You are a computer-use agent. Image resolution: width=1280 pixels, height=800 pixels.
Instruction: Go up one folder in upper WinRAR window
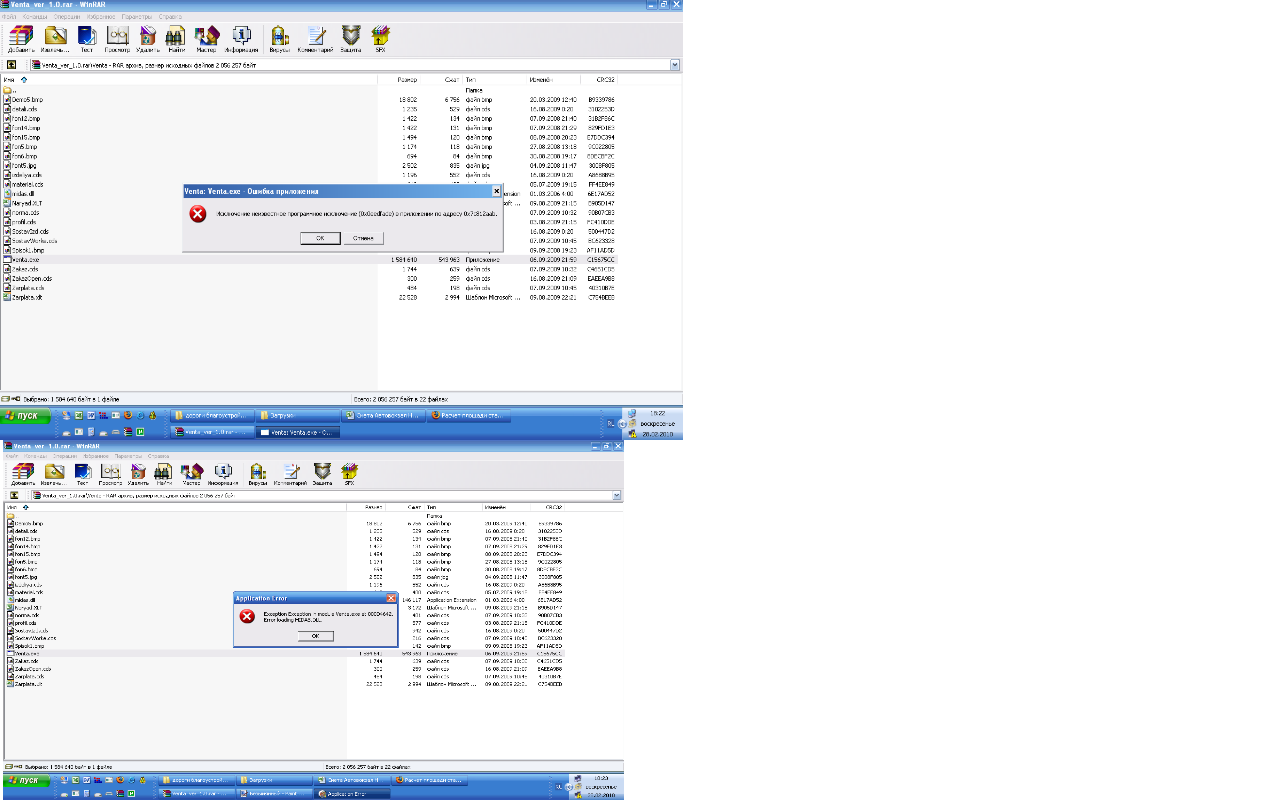pyautogui.click(x=12, y=65)
